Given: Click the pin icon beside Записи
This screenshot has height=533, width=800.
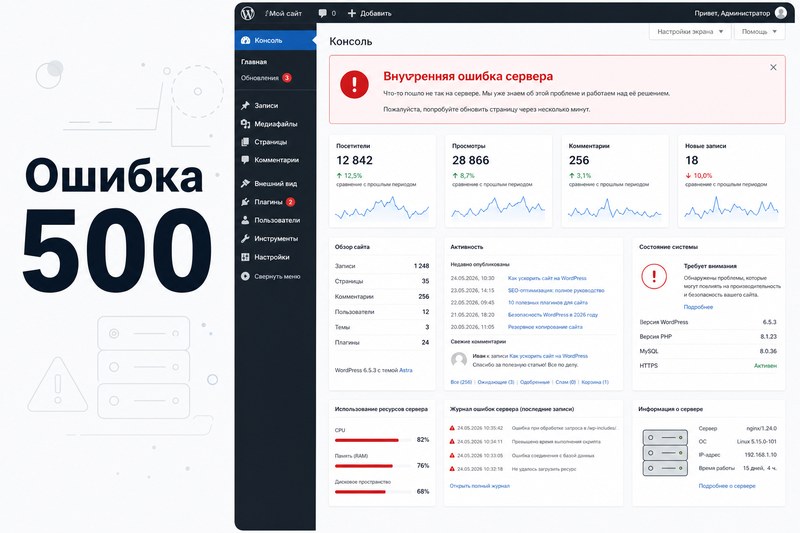Looking at the screenshot, I should tap(245, 106).
